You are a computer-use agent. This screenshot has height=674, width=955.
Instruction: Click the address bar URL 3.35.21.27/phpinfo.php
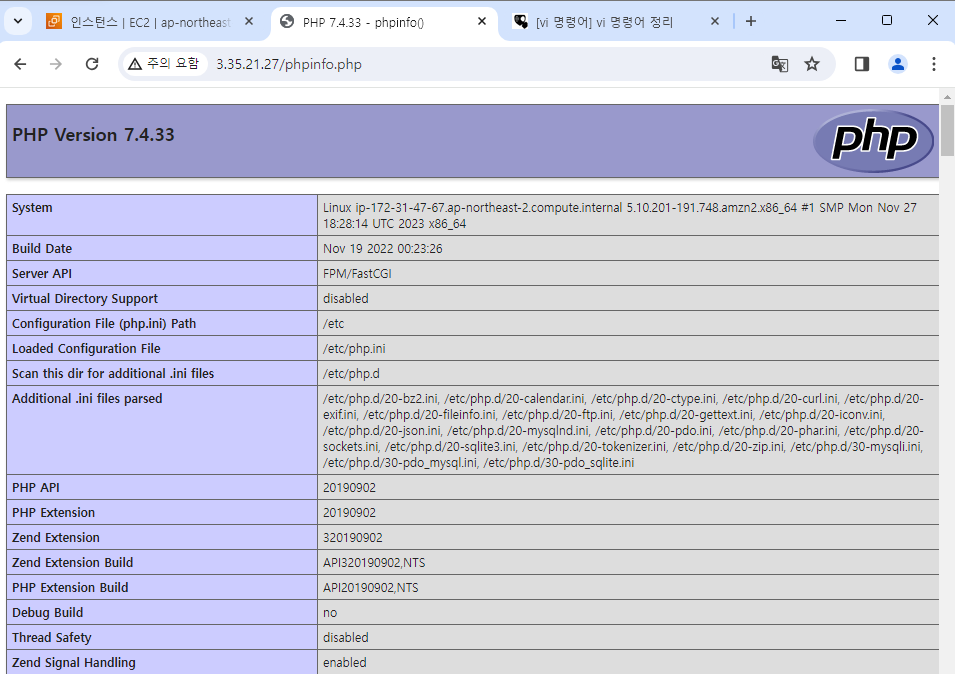click(289, 65)
